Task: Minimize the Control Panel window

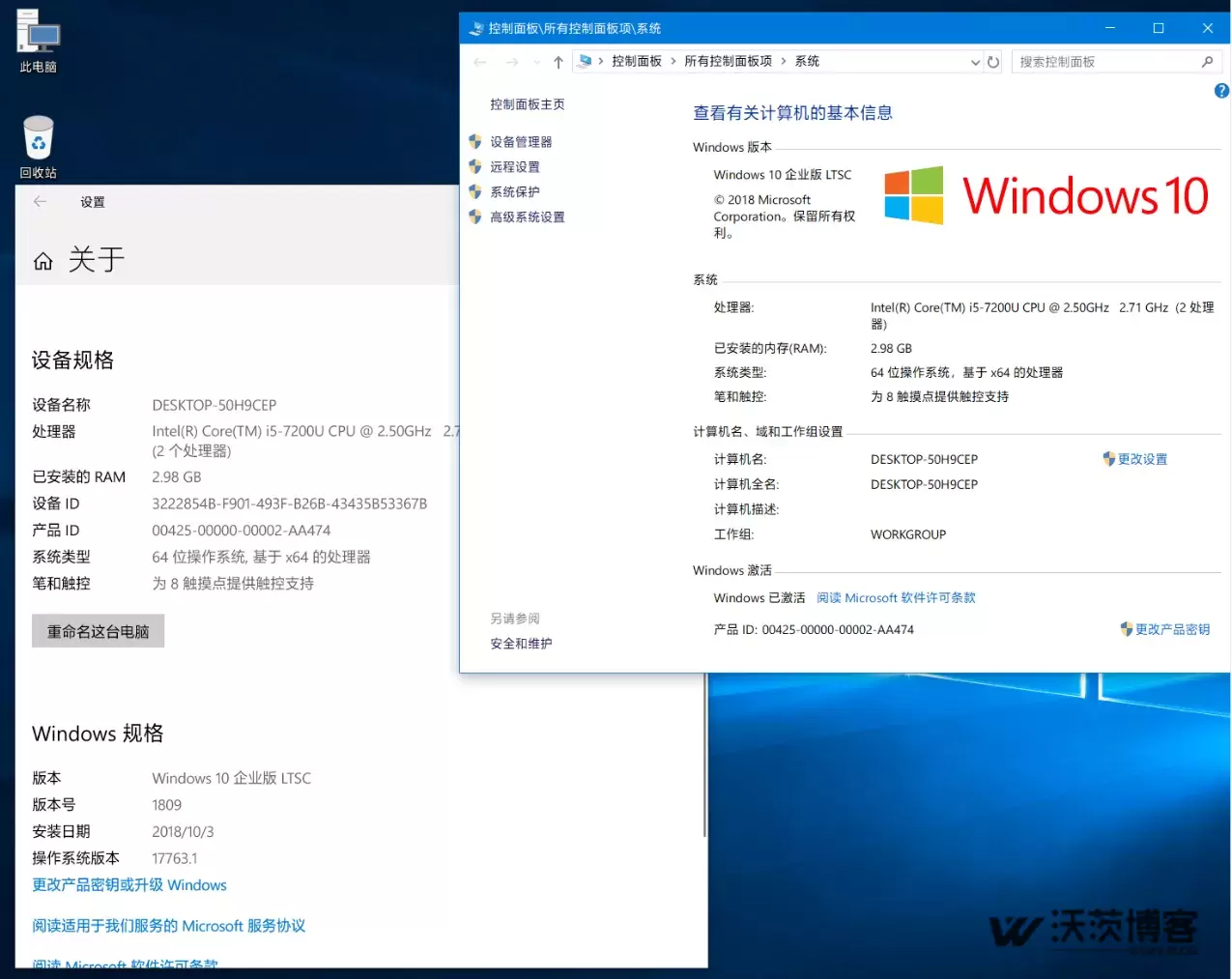Action: coord(1110,28)
